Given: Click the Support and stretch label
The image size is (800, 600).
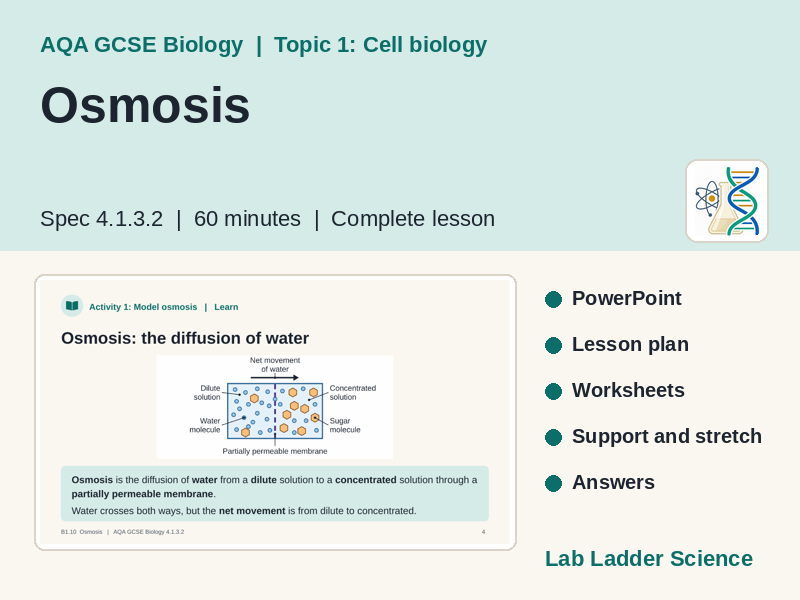Looking at the screenshot, I should (x=667, y=436).
